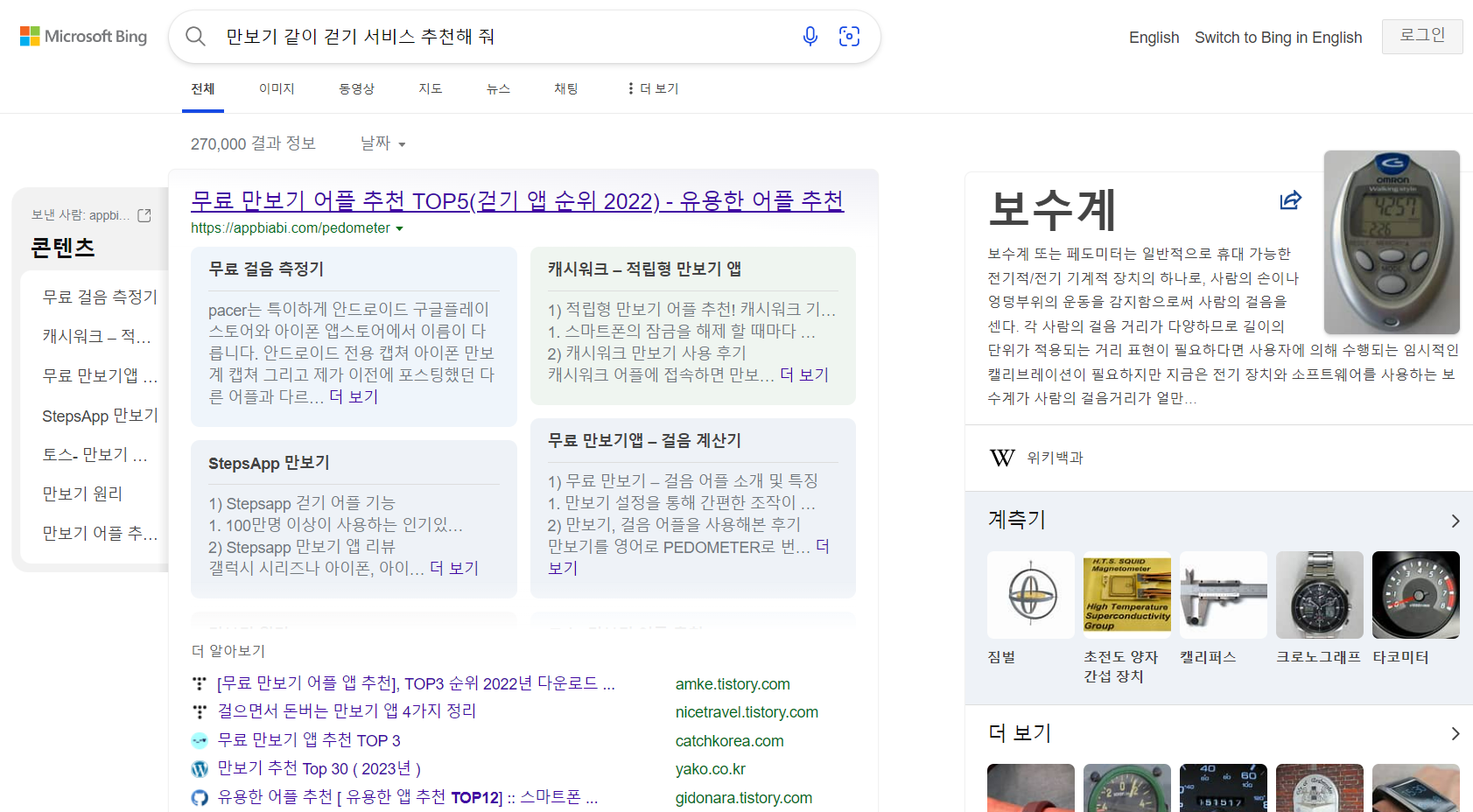Click the 로그인 button
Viewport: 1473px width, 812px height.
tap(1422, 36)
